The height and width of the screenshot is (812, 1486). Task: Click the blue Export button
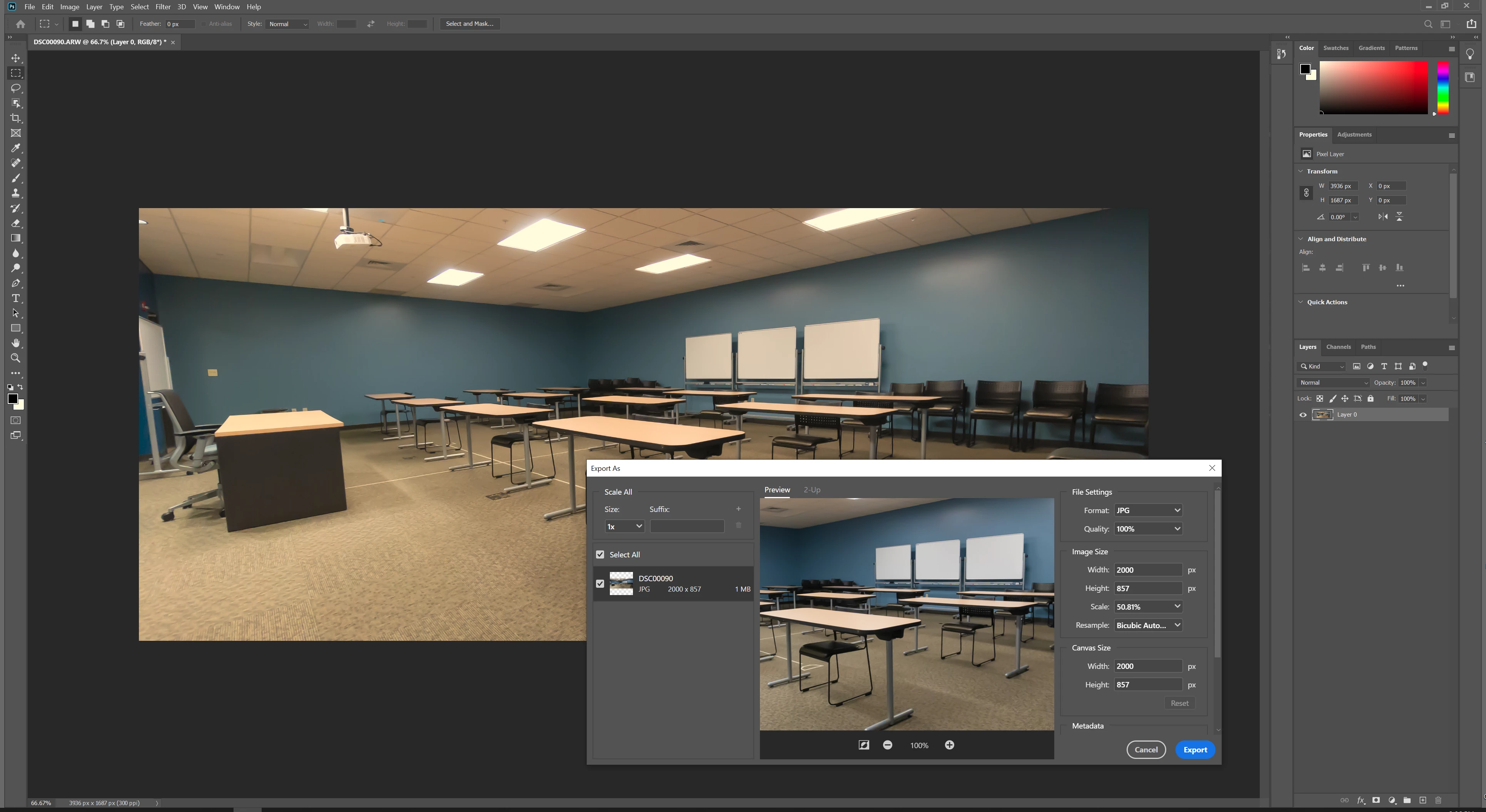click(x=1195, y=750)
